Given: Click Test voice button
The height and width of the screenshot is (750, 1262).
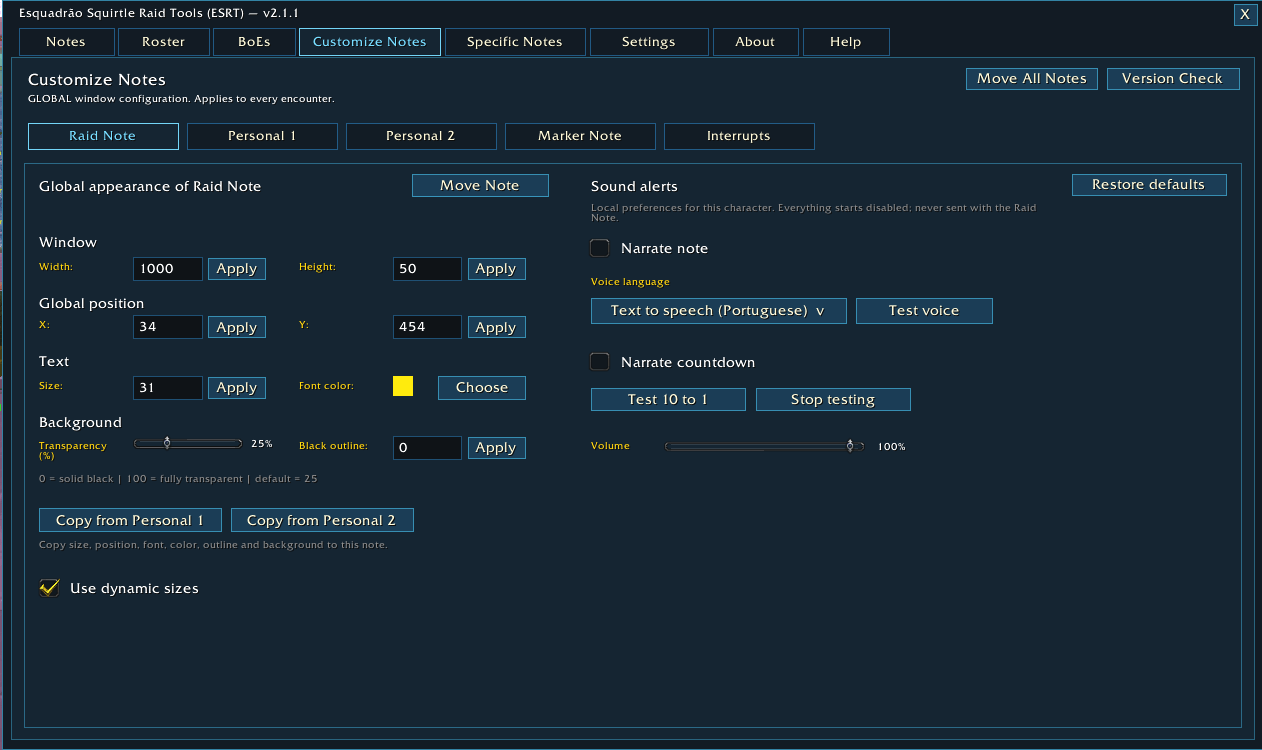Looking at the screenshot, I should point(924,311).
